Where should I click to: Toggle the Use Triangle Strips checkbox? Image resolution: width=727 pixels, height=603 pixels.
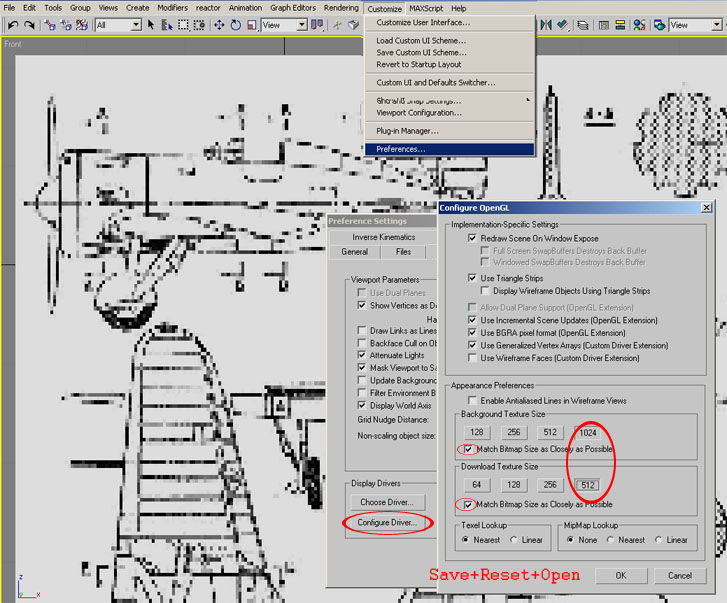pos(472,278)
